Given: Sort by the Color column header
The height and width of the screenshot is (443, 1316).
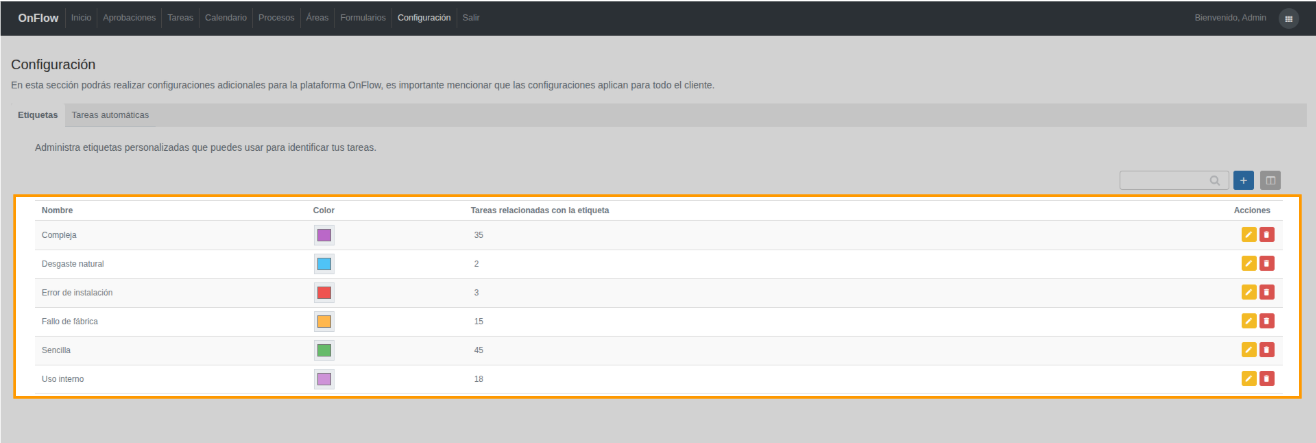Looking at the screenshot, I should pyautogui.click(x=324, y=210).
